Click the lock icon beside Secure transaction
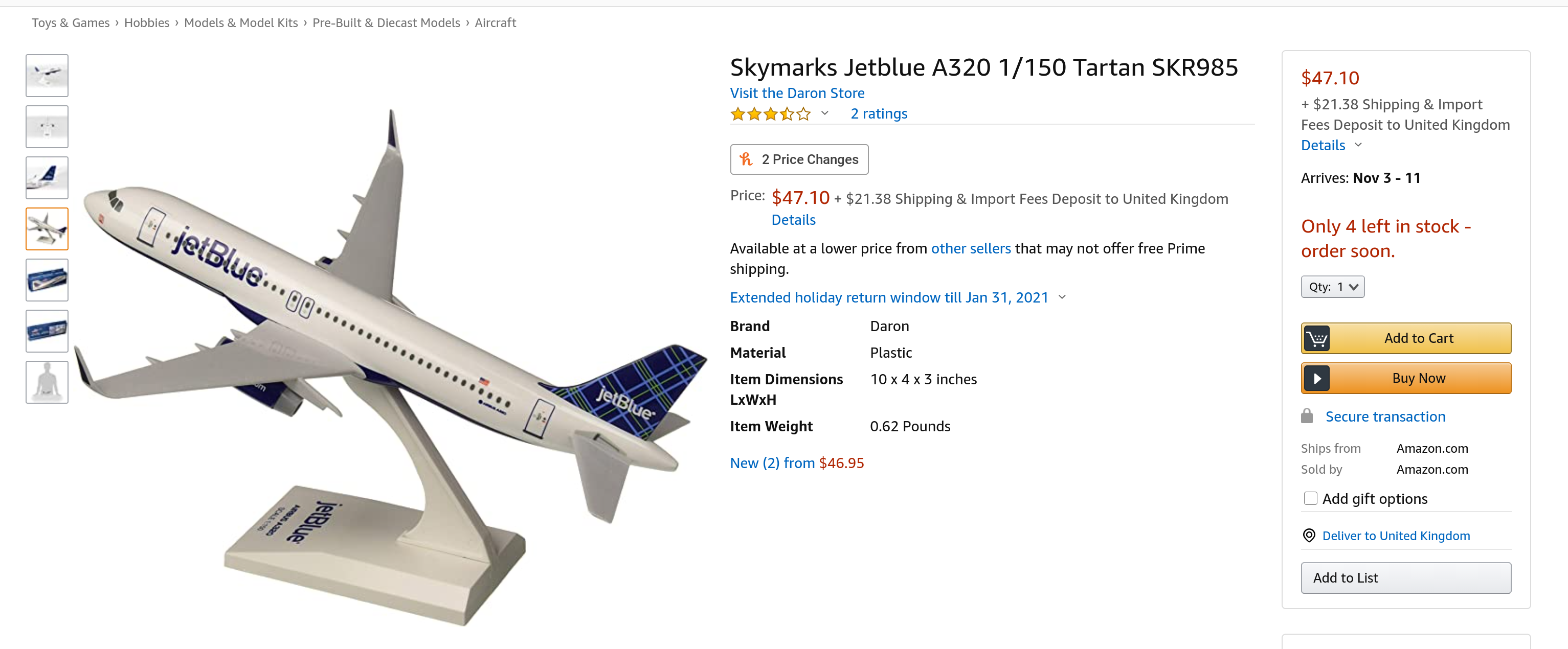This screenshot has height=649, width=1568. point(1306,415)
